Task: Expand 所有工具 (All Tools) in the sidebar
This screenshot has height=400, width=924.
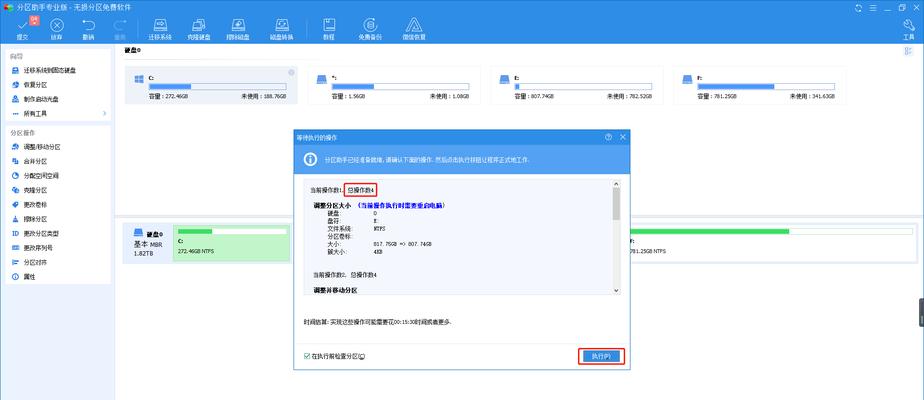Action: point(59,113)
